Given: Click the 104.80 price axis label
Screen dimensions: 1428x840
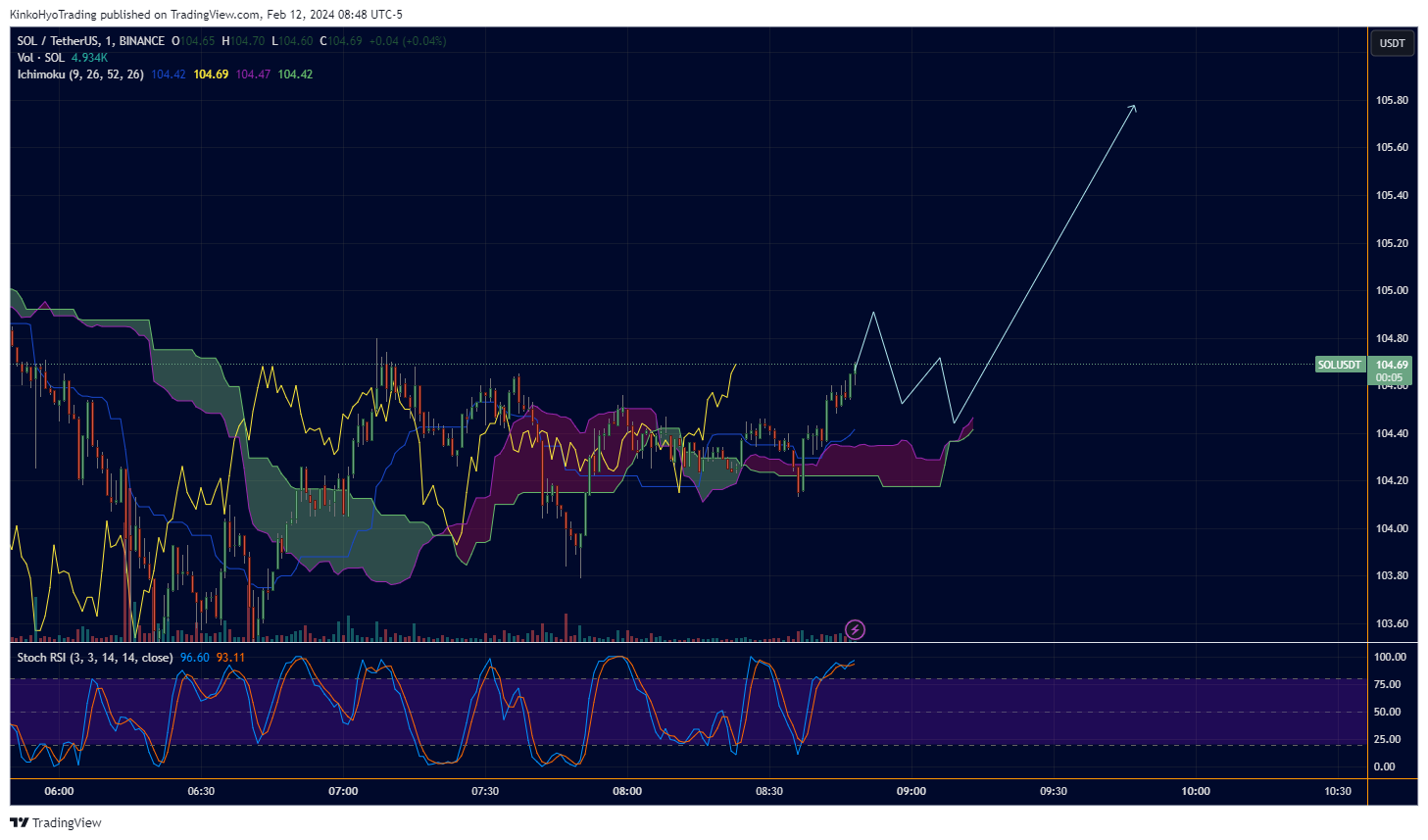Looking at the screenshot, I should (x=1392, y=338).
